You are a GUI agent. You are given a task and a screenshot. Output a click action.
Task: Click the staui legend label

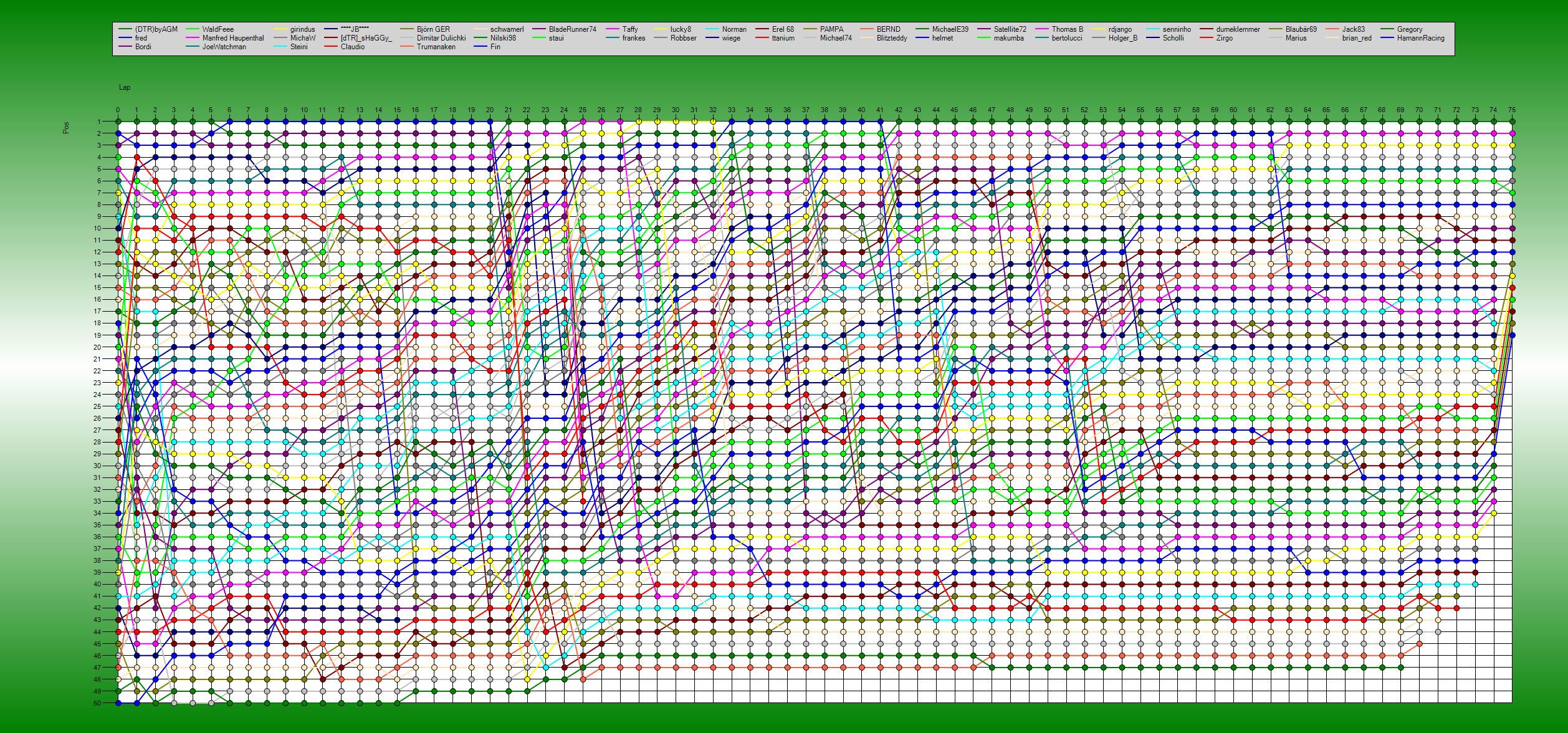(x=556, y=38)
